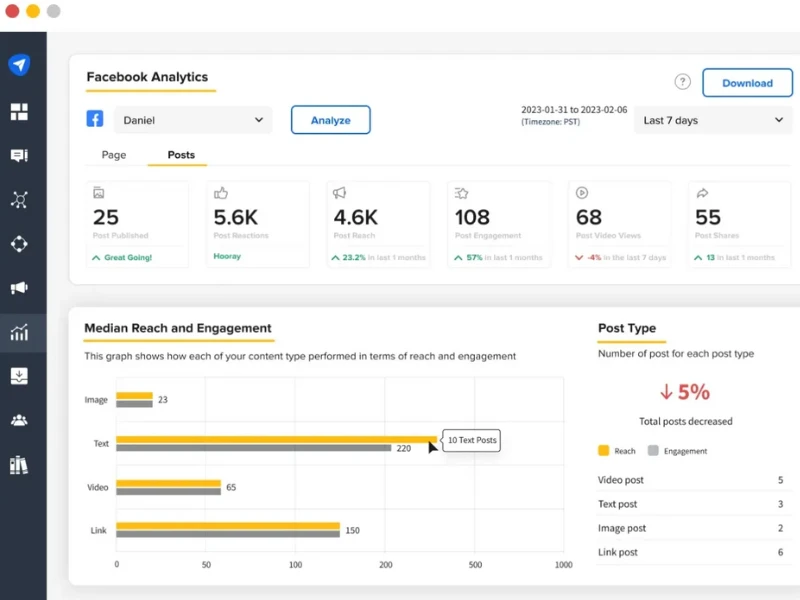The image size is (800, 600).
Task: Click the -4% in the last 7 days text
Action: click(x=627, y=258)
